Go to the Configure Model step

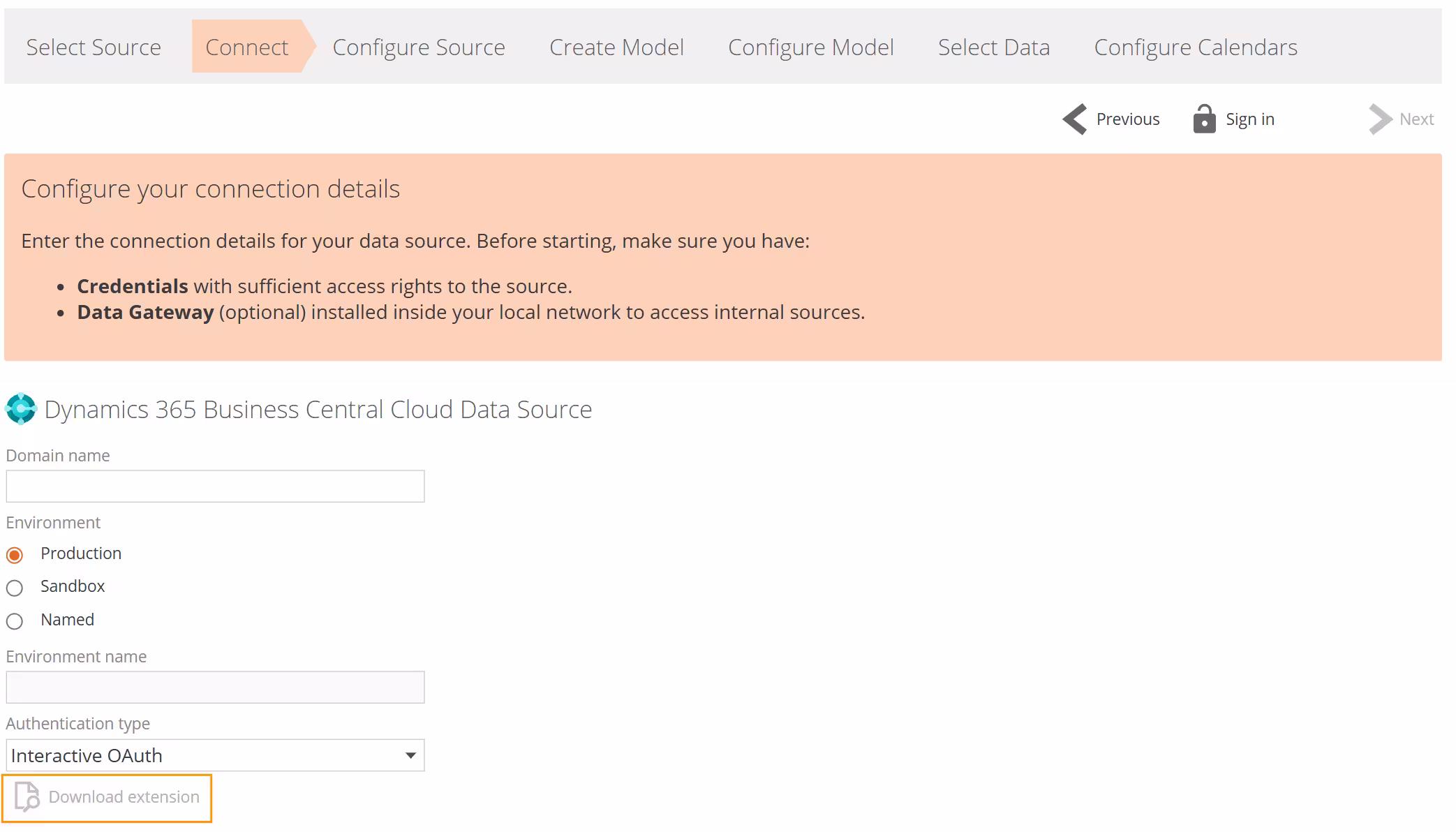[x=811, y=47]
